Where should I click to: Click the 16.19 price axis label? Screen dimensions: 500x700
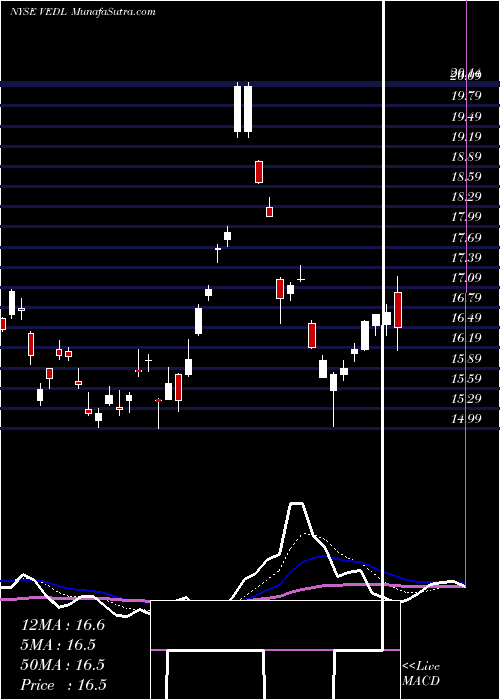(x=466, y=338)
